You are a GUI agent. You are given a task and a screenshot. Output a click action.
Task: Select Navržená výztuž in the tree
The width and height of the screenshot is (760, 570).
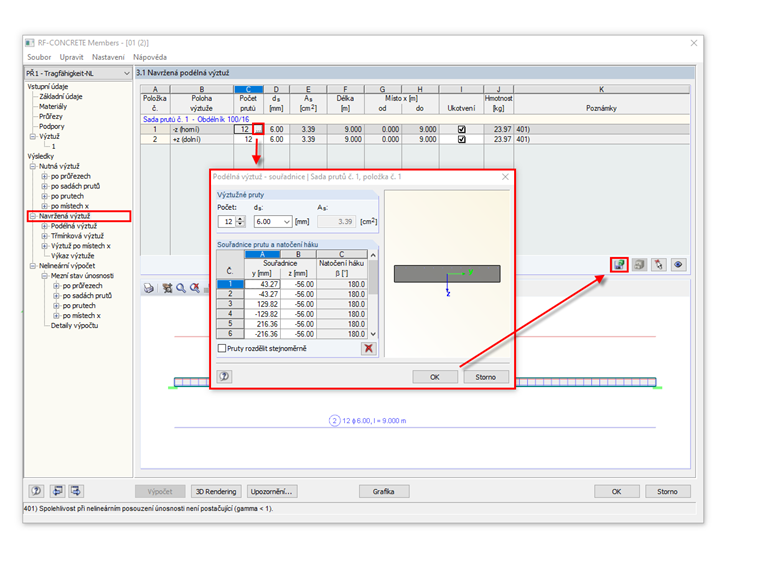tap(64, 216)
